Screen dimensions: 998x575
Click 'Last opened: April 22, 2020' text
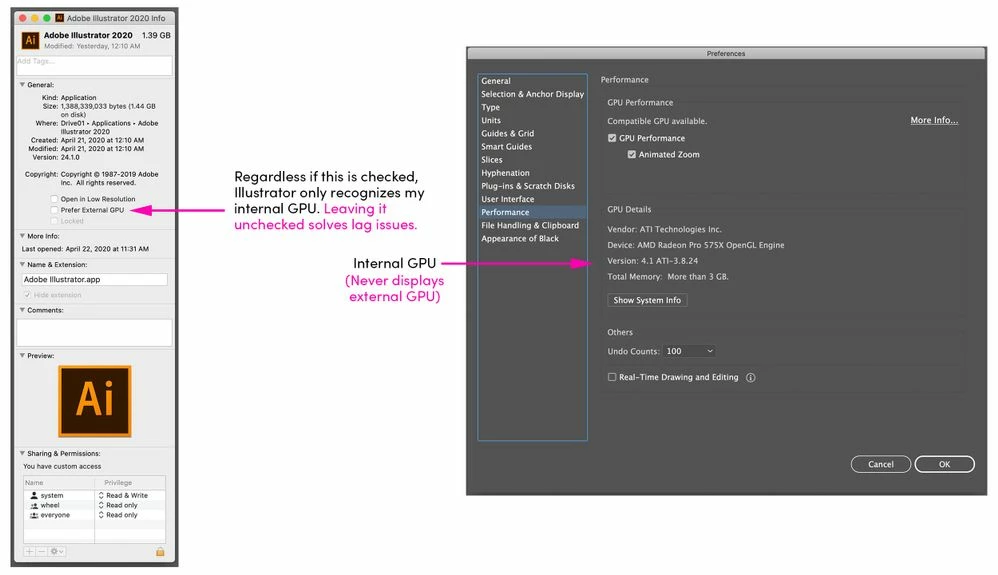coord(85,249)
